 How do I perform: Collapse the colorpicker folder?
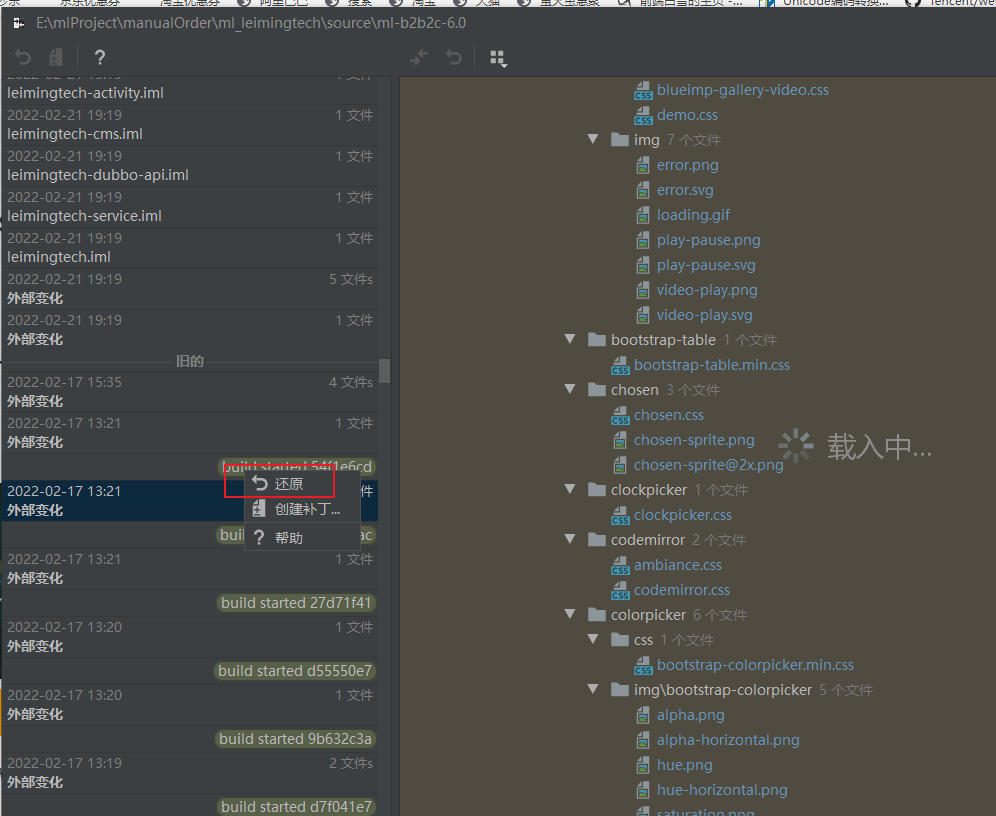pos(570,614)
